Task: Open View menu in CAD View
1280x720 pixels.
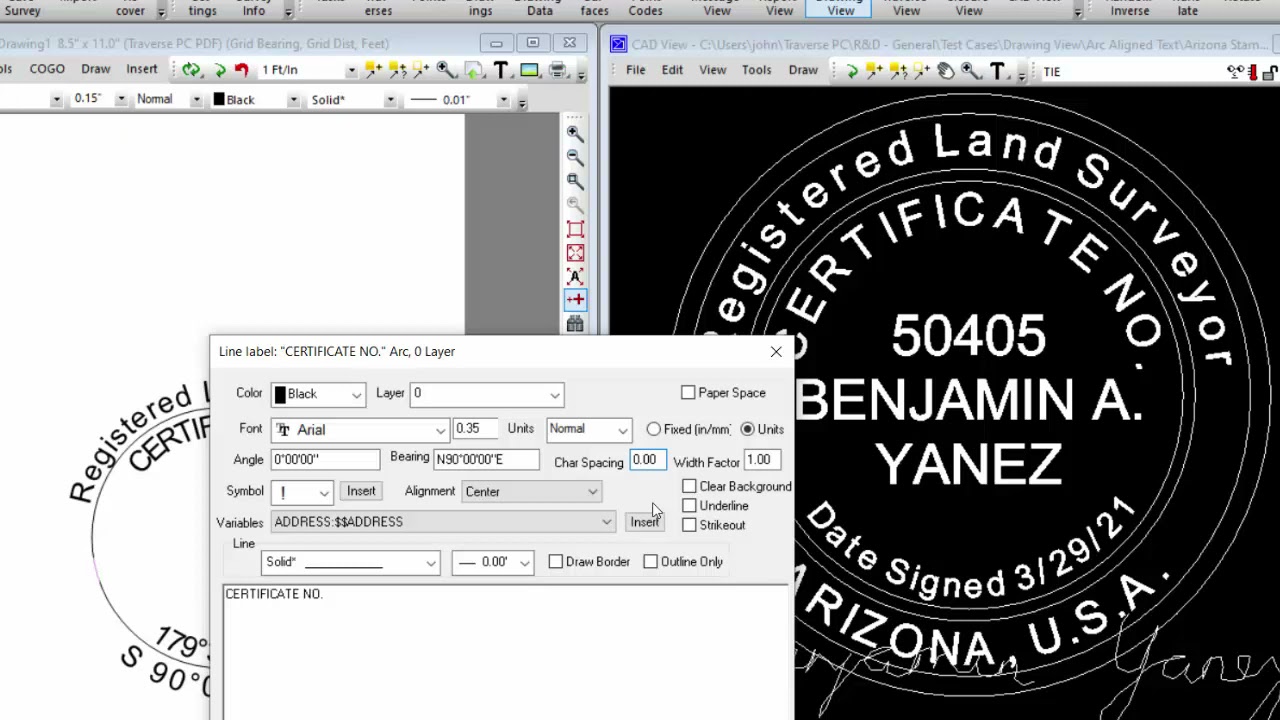Action: point(712,70)
